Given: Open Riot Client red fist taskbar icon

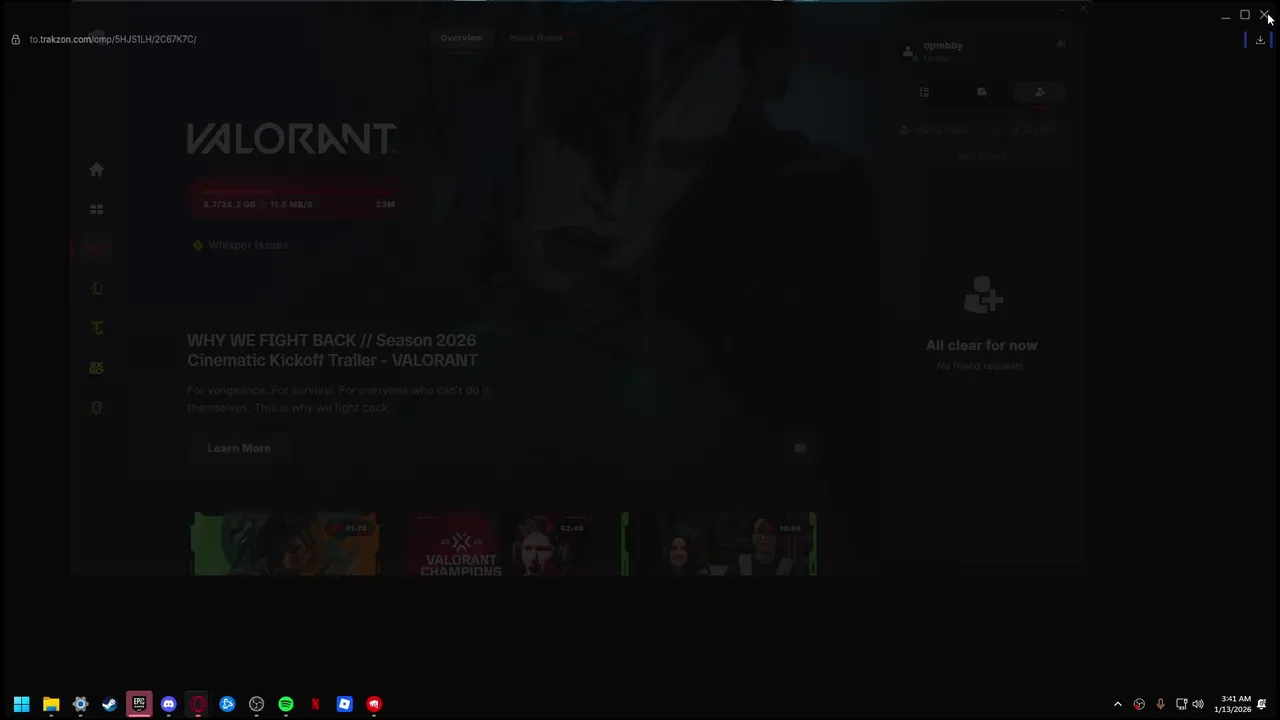Looking at the screenshot, I should coord(374,704).
